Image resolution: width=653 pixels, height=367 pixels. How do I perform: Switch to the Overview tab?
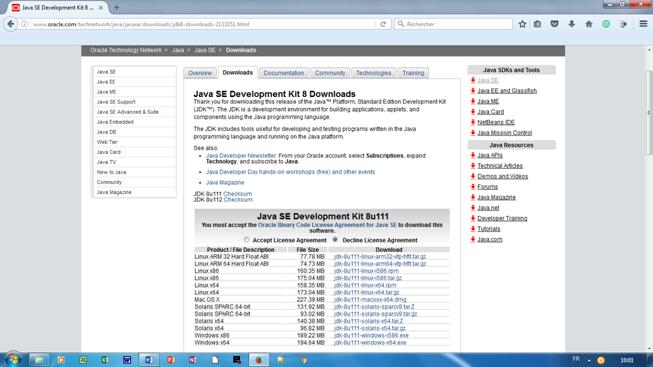coord(200,73)
